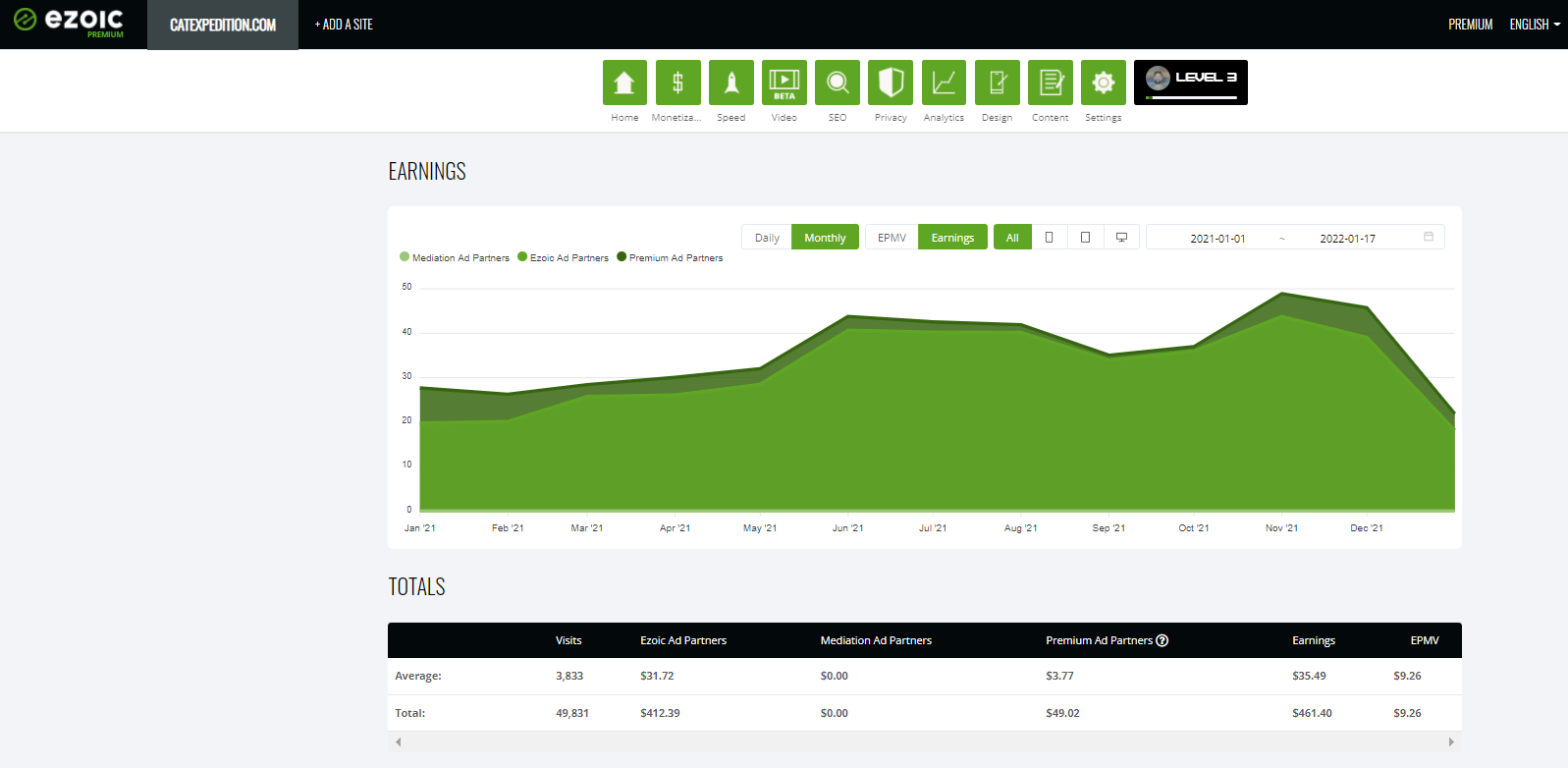Click Premium Ad Partners help icon
The image size is (1568, 768).
1162,640
